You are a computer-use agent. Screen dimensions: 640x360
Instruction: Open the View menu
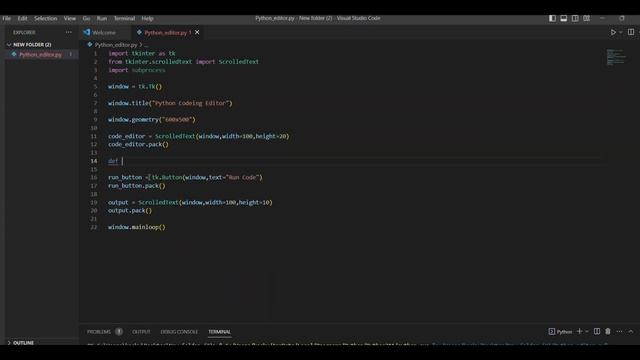70,18
